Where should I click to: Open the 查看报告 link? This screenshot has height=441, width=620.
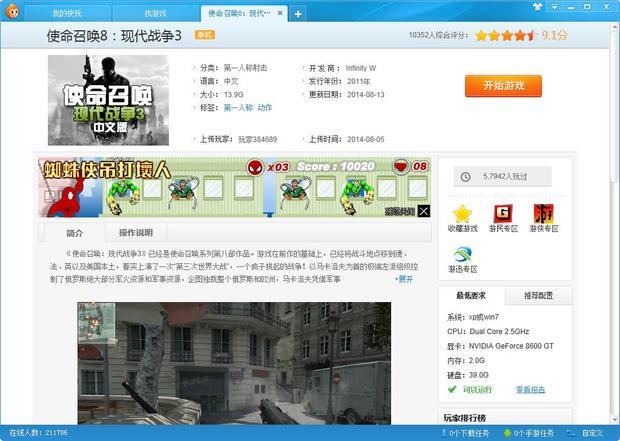pyautogui.click(x=530, y=390)
